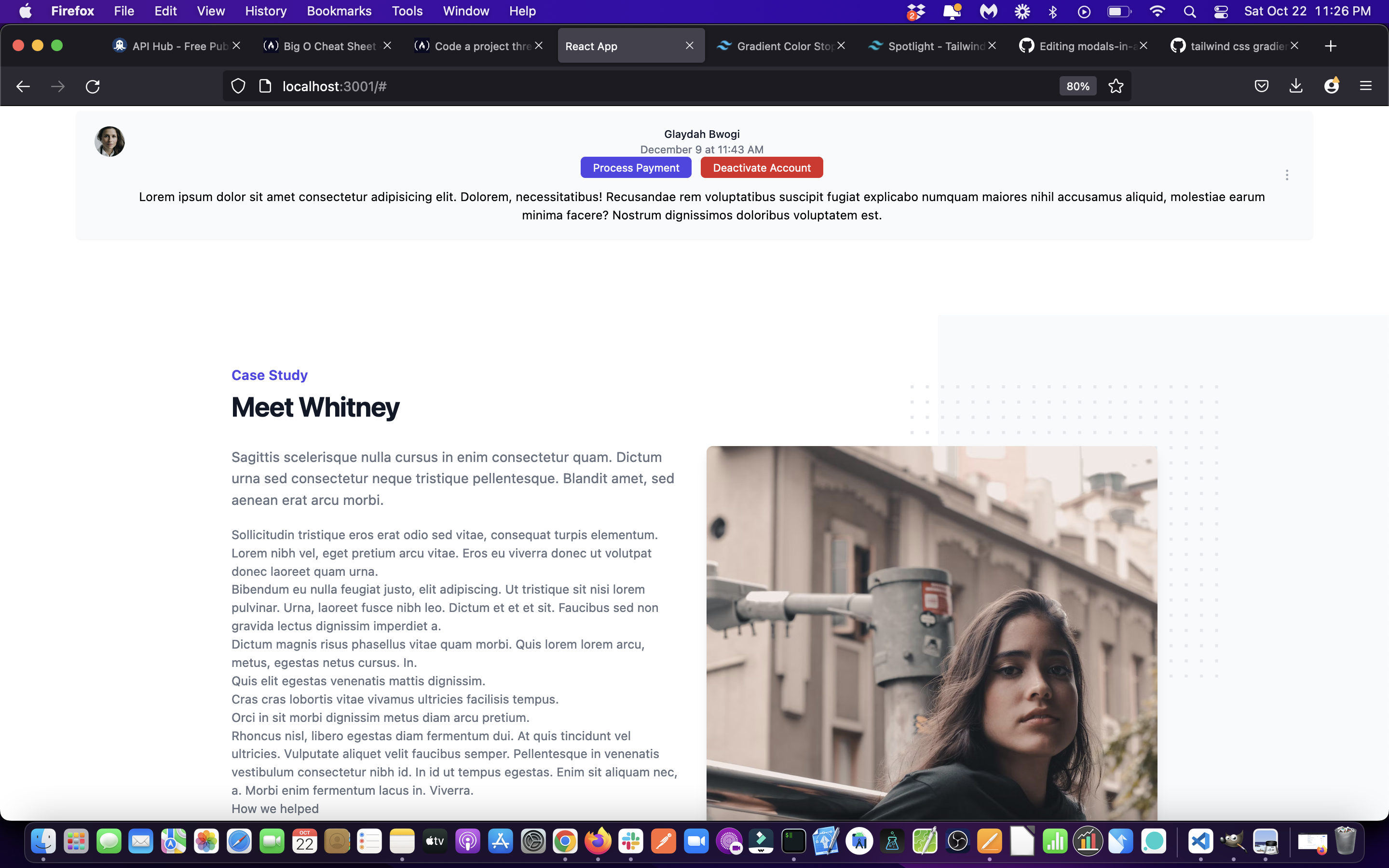The height and width of the screenshot is (868, 1389).
Task: Open Slack from the dock
Action: (630, 841)
